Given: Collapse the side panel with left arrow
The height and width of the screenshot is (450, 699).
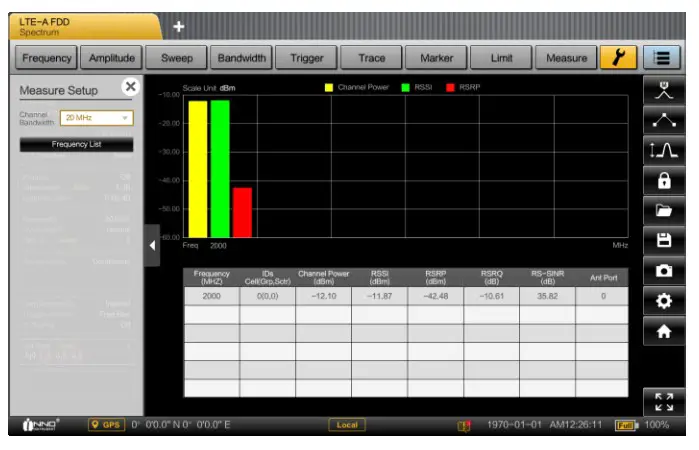Looking at the screenshot, I should [152, 245].
